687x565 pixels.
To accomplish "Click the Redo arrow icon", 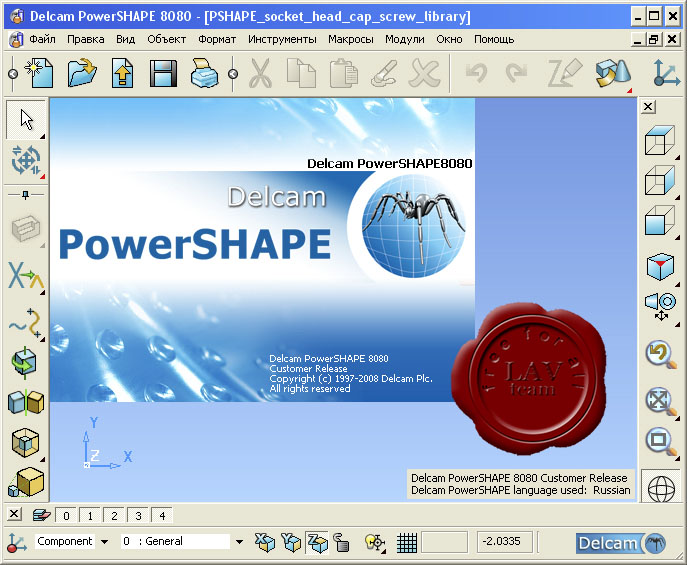I will point(516,72).
